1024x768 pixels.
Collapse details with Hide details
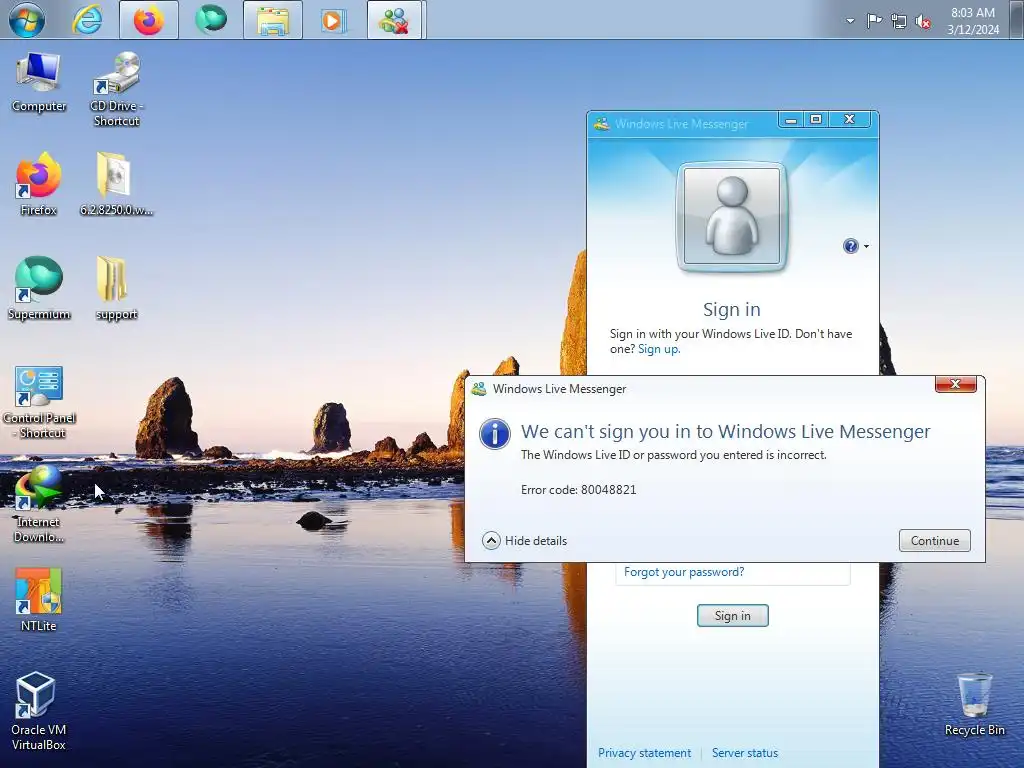pos(524,541)
